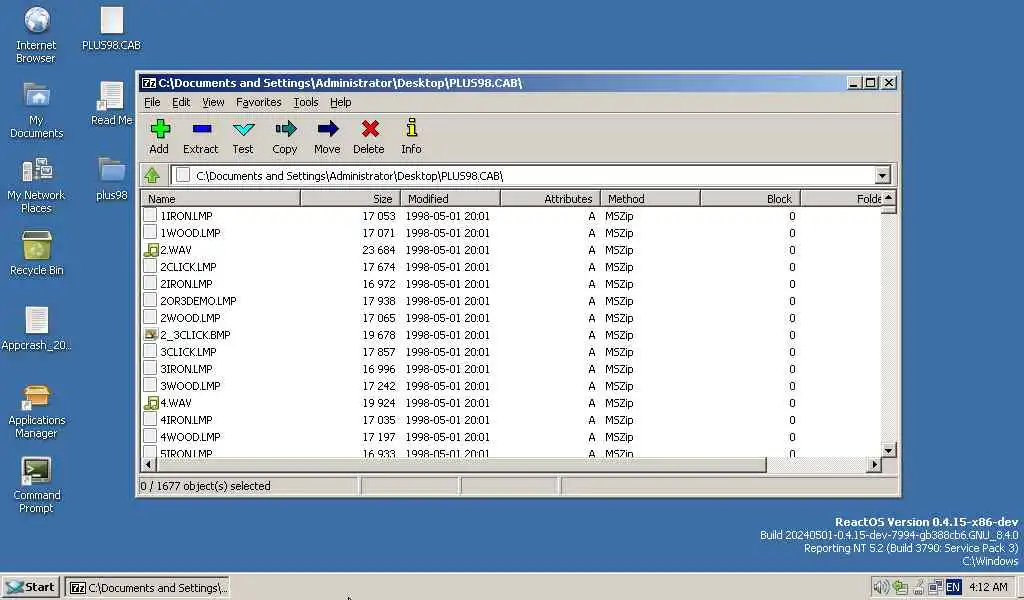Select the 4WOOD.LMP file row
This screenshot has width=1024, height=600.
pyautogui.click(x=511, y=437)
